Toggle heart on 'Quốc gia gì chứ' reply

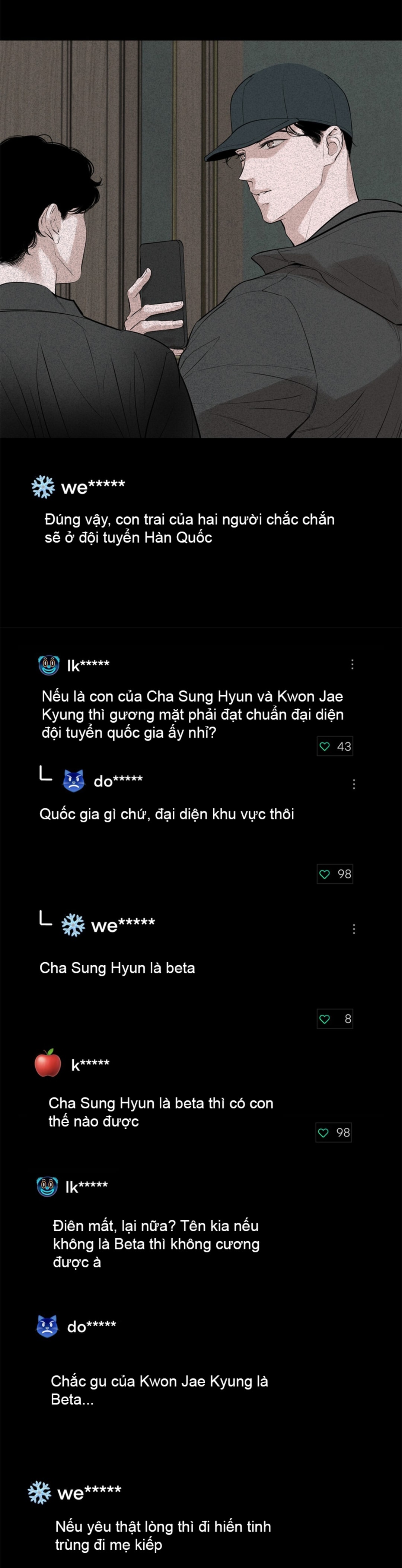(325, 874)
